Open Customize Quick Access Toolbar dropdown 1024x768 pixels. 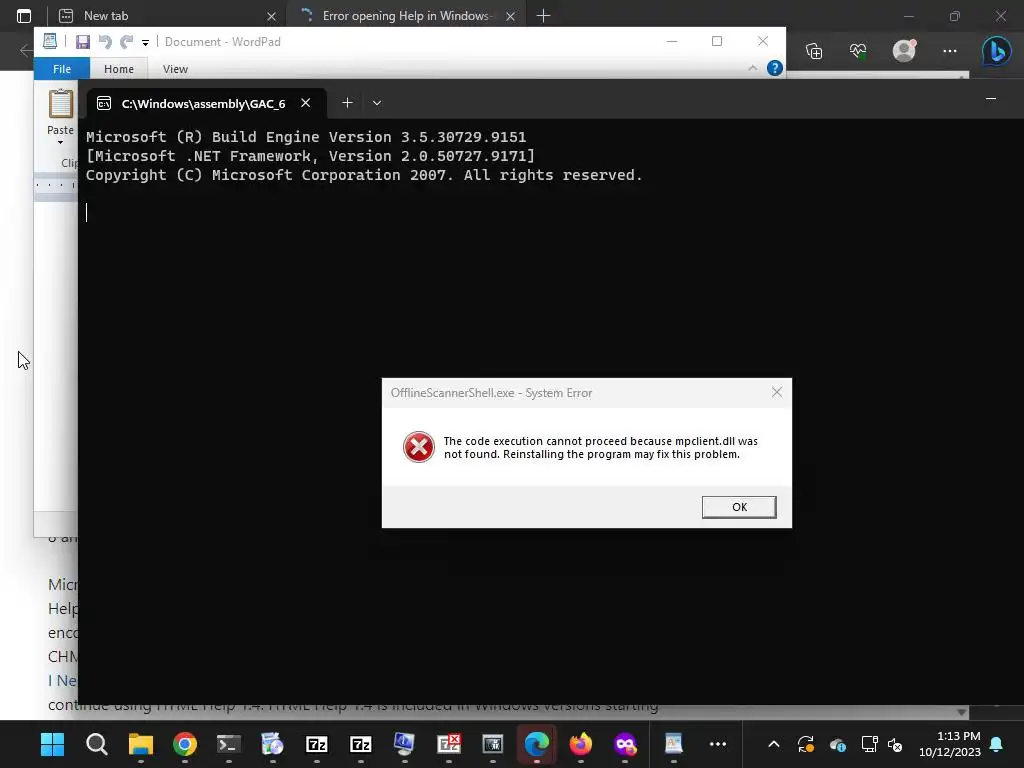(145, 42)
